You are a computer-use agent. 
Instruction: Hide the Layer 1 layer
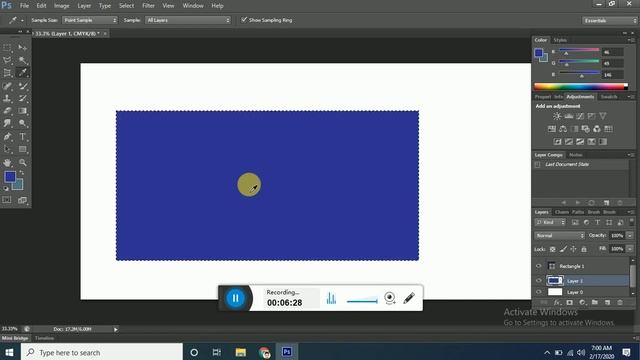pos(538,280)
